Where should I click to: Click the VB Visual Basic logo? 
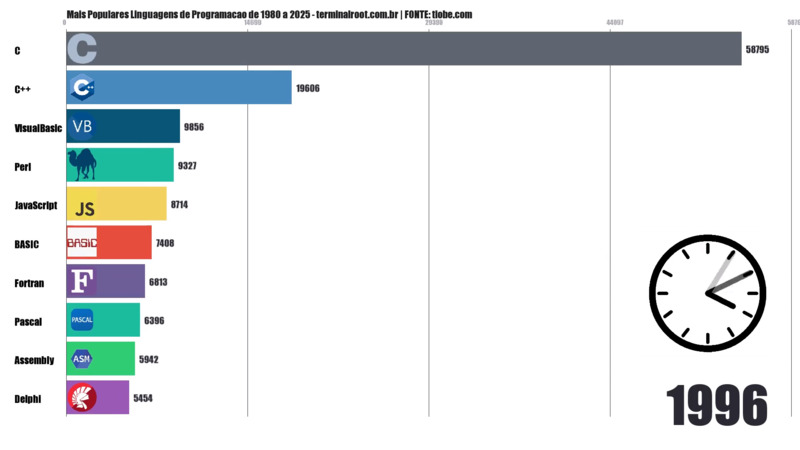click(82, 126)
